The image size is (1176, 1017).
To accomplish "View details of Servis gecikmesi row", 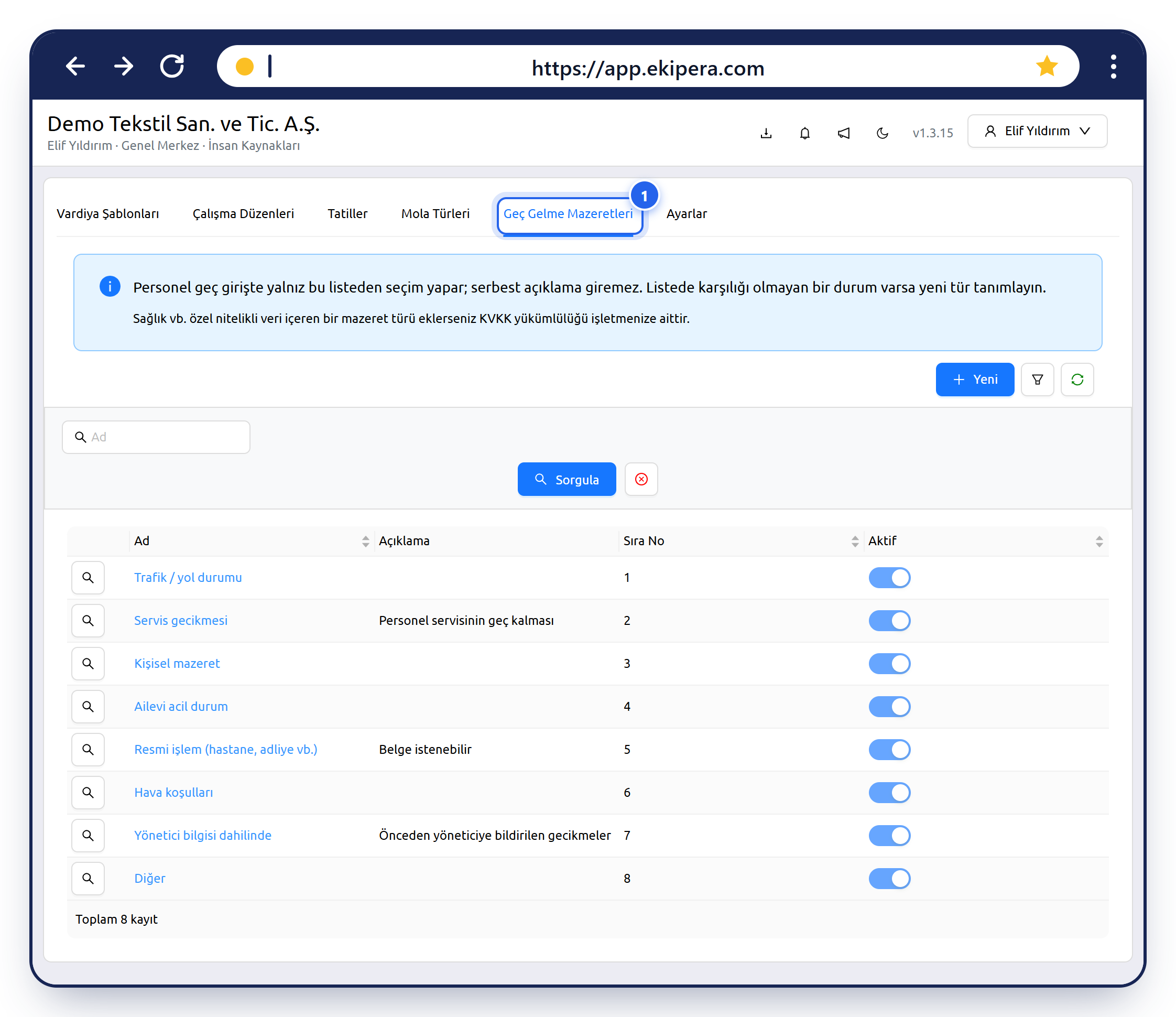I will 88,621.
